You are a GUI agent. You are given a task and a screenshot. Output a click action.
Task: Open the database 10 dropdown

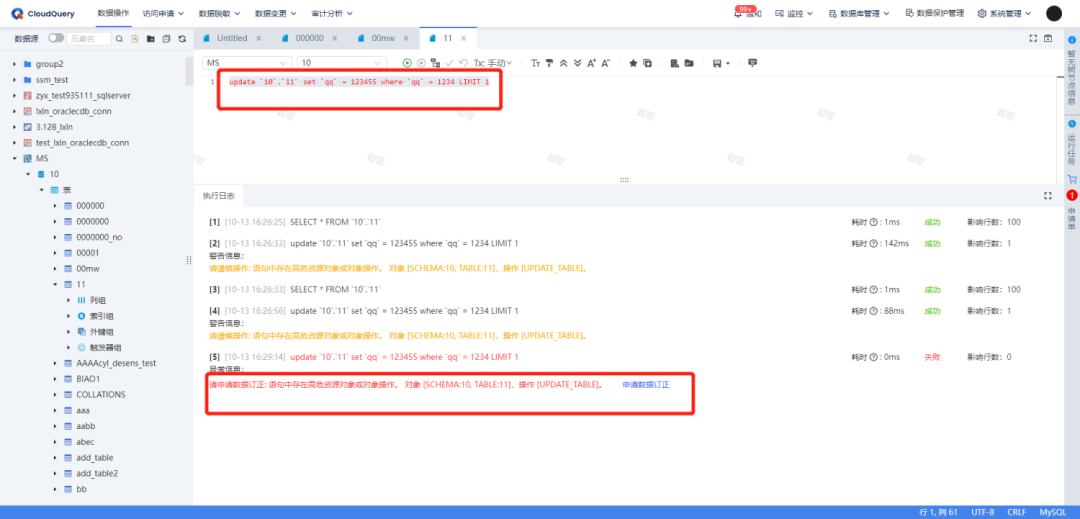click(x=342, y=63)
